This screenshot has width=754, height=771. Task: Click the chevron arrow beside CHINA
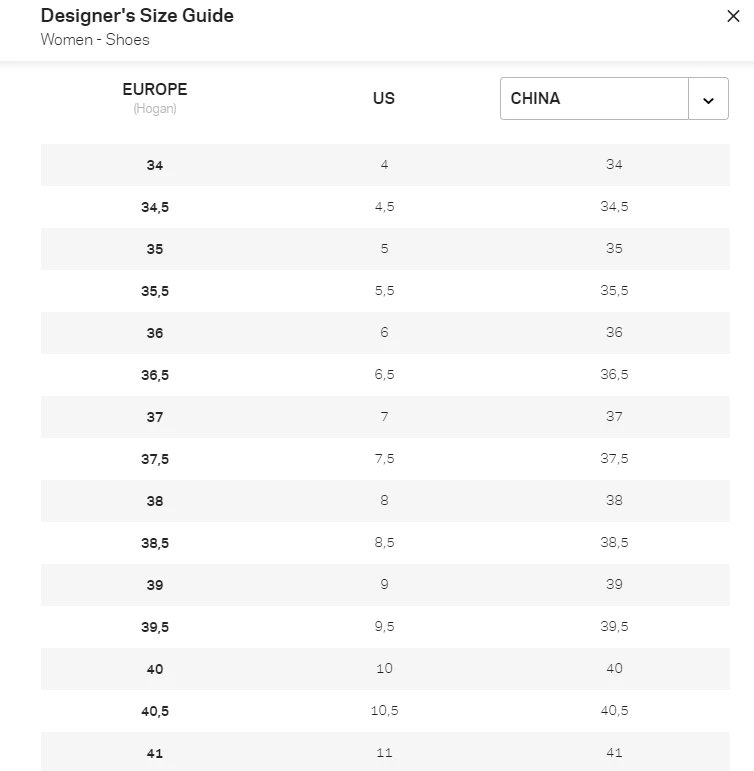(x=709, y=100)
